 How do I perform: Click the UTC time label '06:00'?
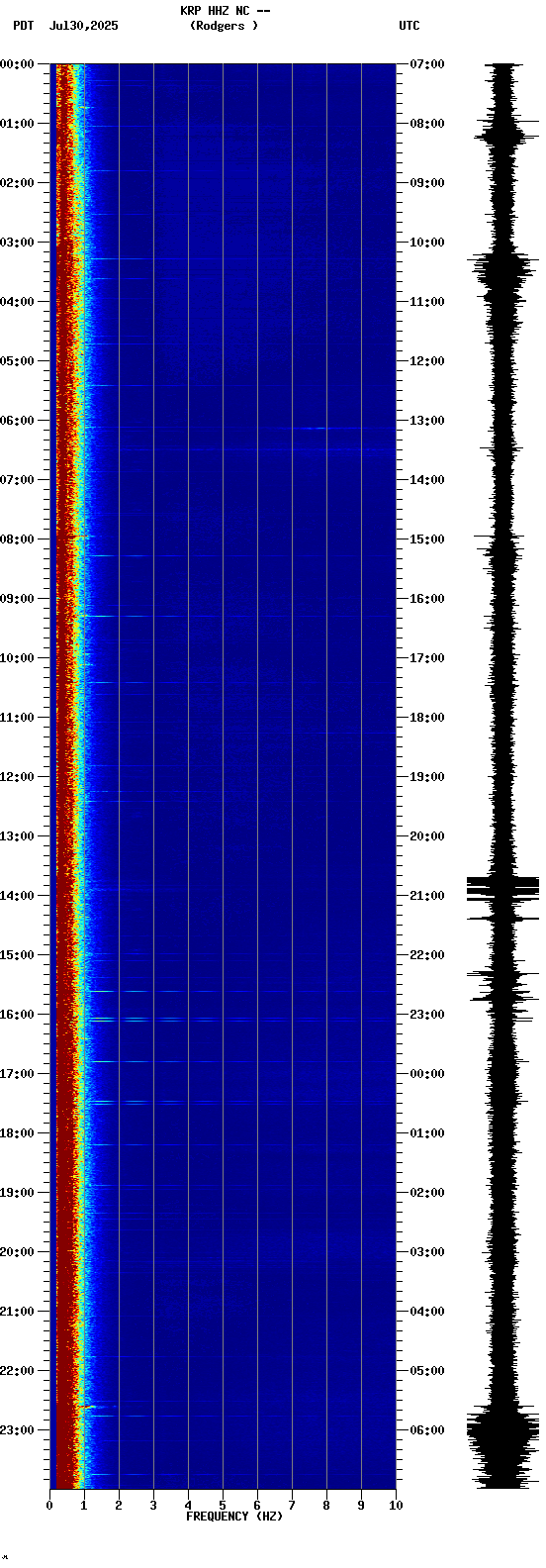click(x=427, y=1430)
